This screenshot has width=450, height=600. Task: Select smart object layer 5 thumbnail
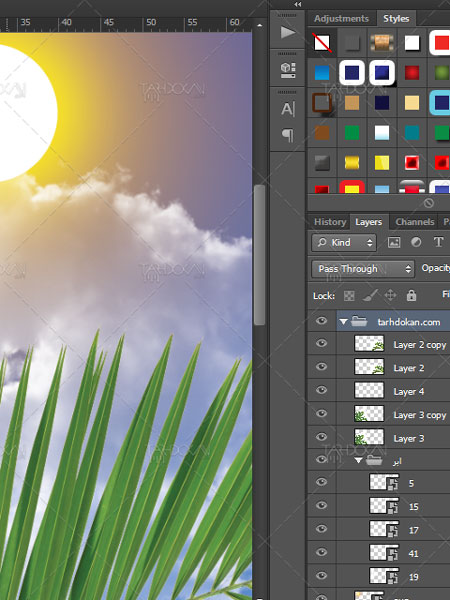coord(384,482)
